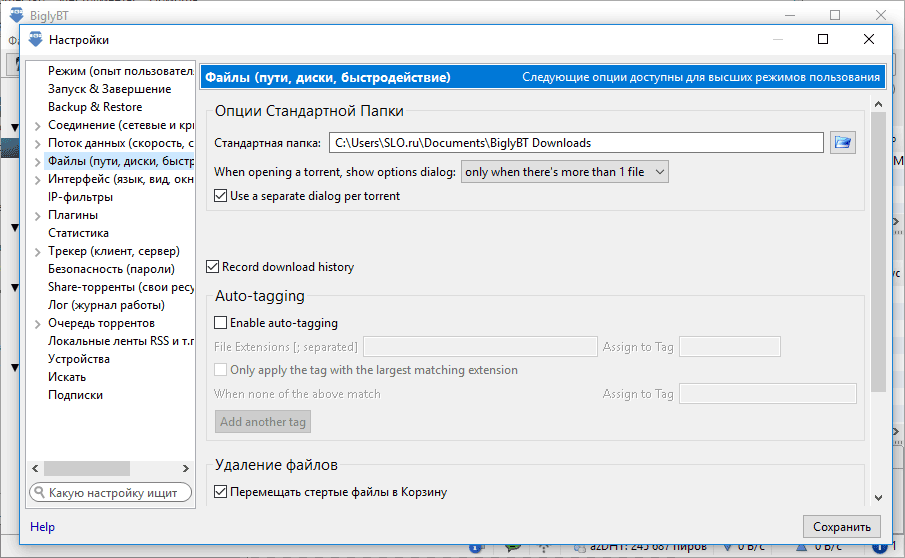Click the tree horizontal scrollbar thumb
905x558 pixels.
point(87,468)
